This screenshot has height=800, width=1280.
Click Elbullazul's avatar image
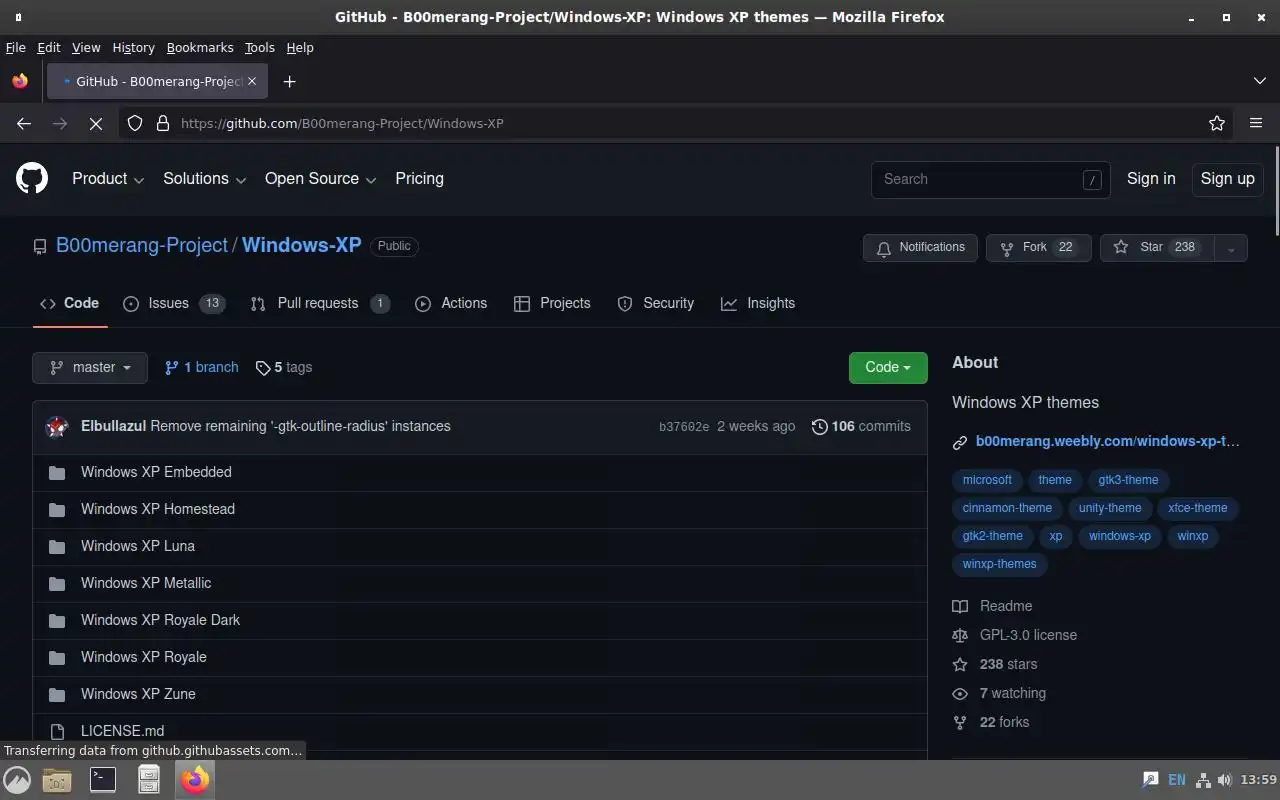tap(57, 427)
